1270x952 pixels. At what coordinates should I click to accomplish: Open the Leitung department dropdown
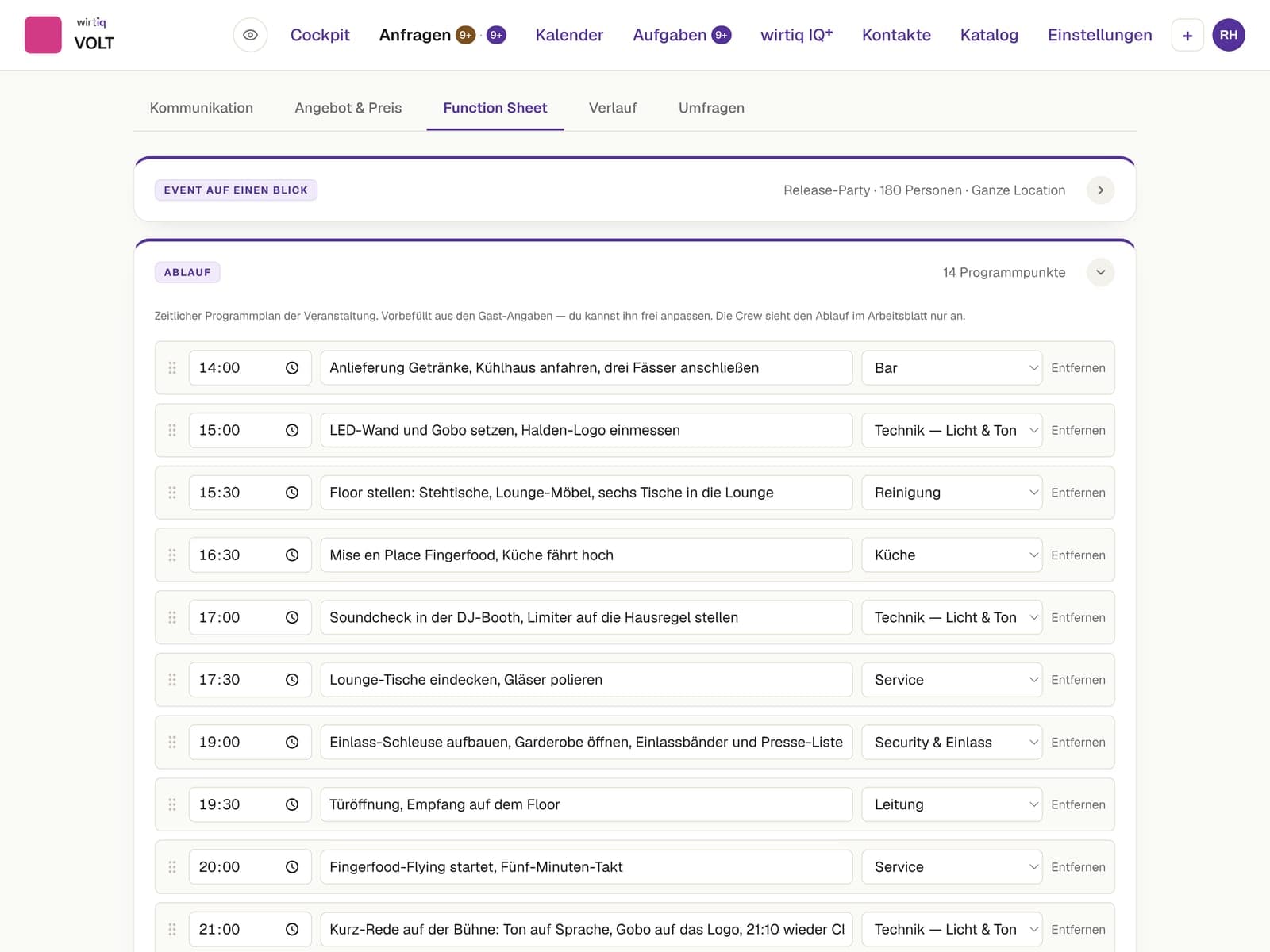(952, 804)
